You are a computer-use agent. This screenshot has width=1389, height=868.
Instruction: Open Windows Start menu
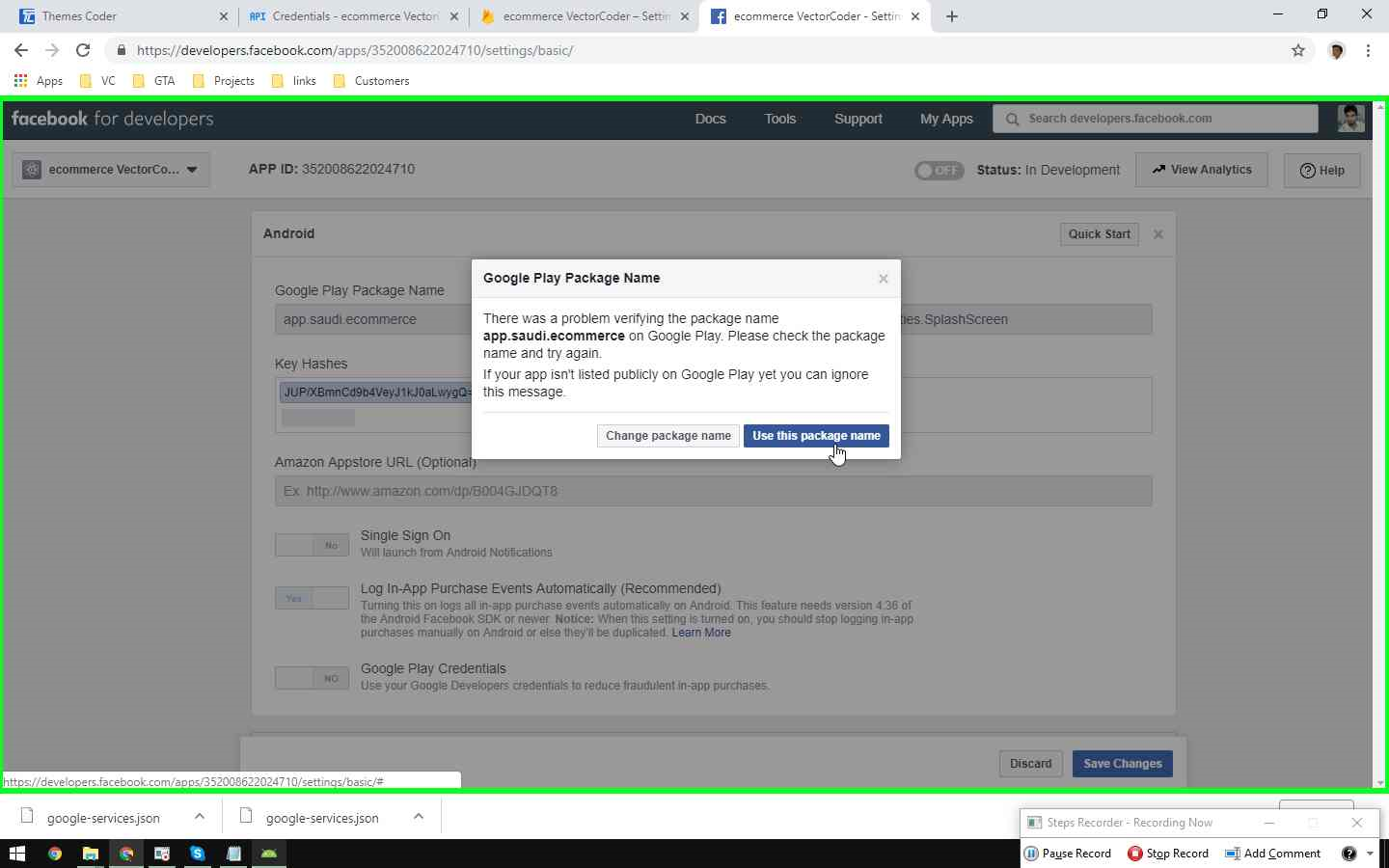[x=16, y=854]
